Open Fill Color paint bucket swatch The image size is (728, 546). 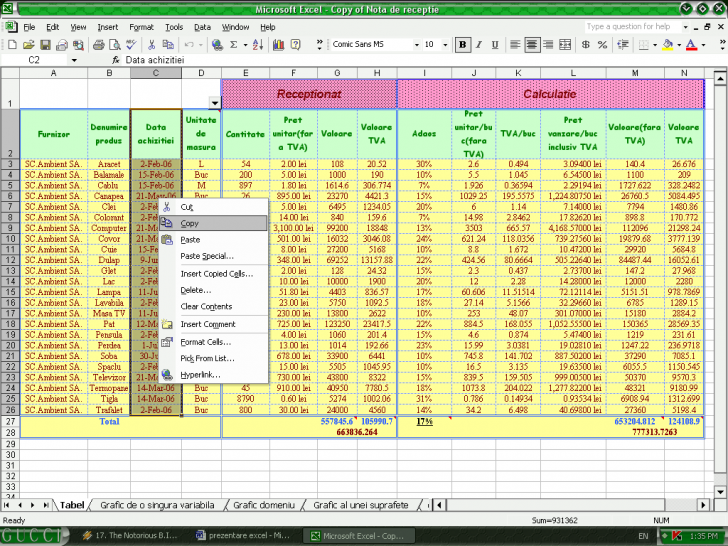click(x=667, y=45)
